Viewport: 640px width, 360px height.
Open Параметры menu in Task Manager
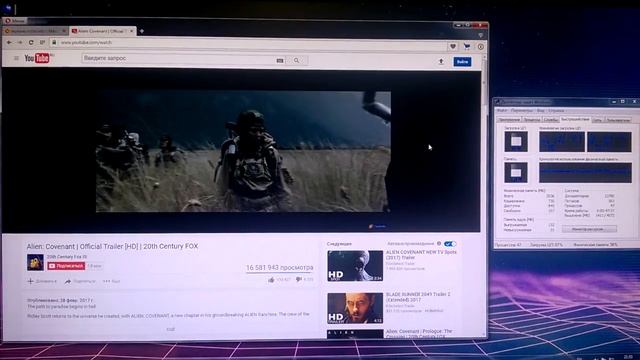pos(522,111)
